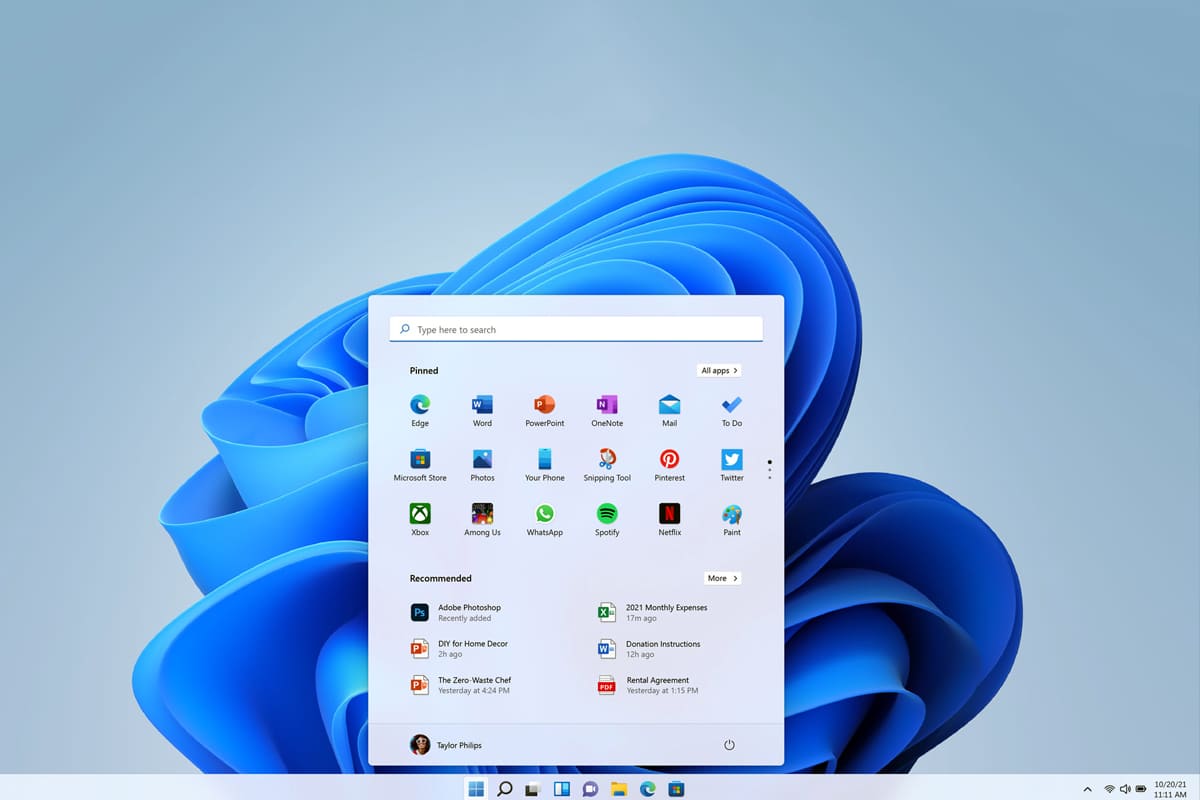Launch Word from pinned apps
1200x800 pixels.
pyautogui.click(x=482, y=410)
